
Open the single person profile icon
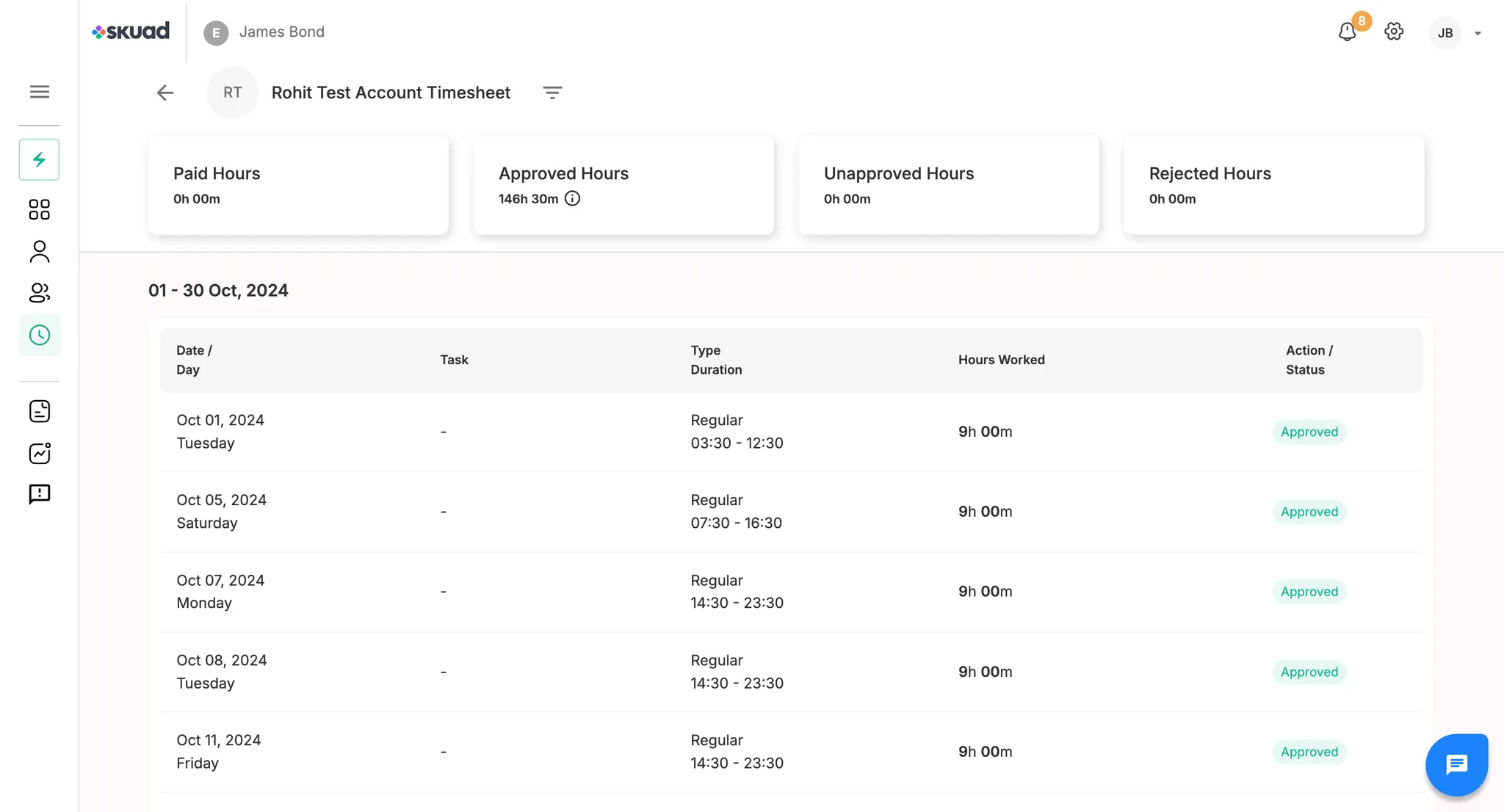coord(40,252)
